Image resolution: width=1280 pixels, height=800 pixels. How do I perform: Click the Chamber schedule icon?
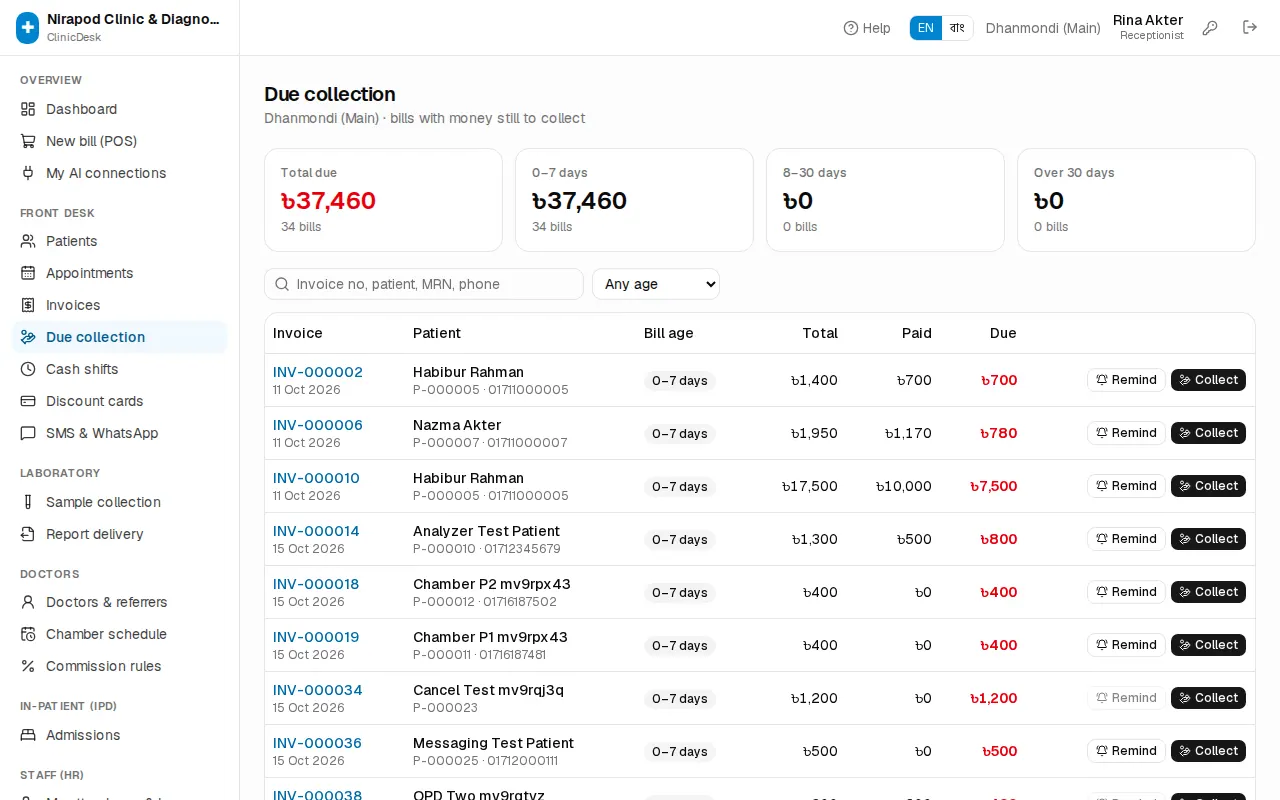click(x=28, y=634)
